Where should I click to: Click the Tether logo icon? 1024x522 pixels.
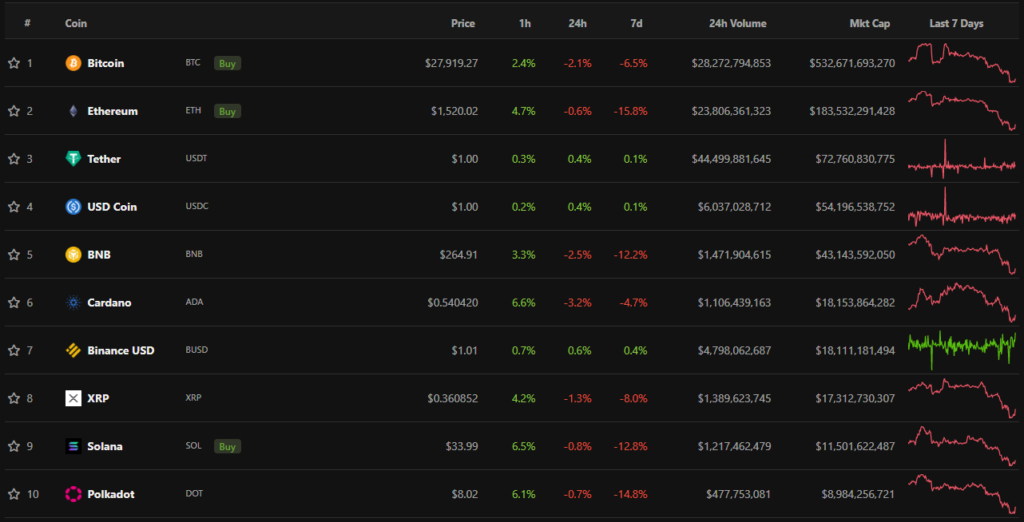[73, 159]
